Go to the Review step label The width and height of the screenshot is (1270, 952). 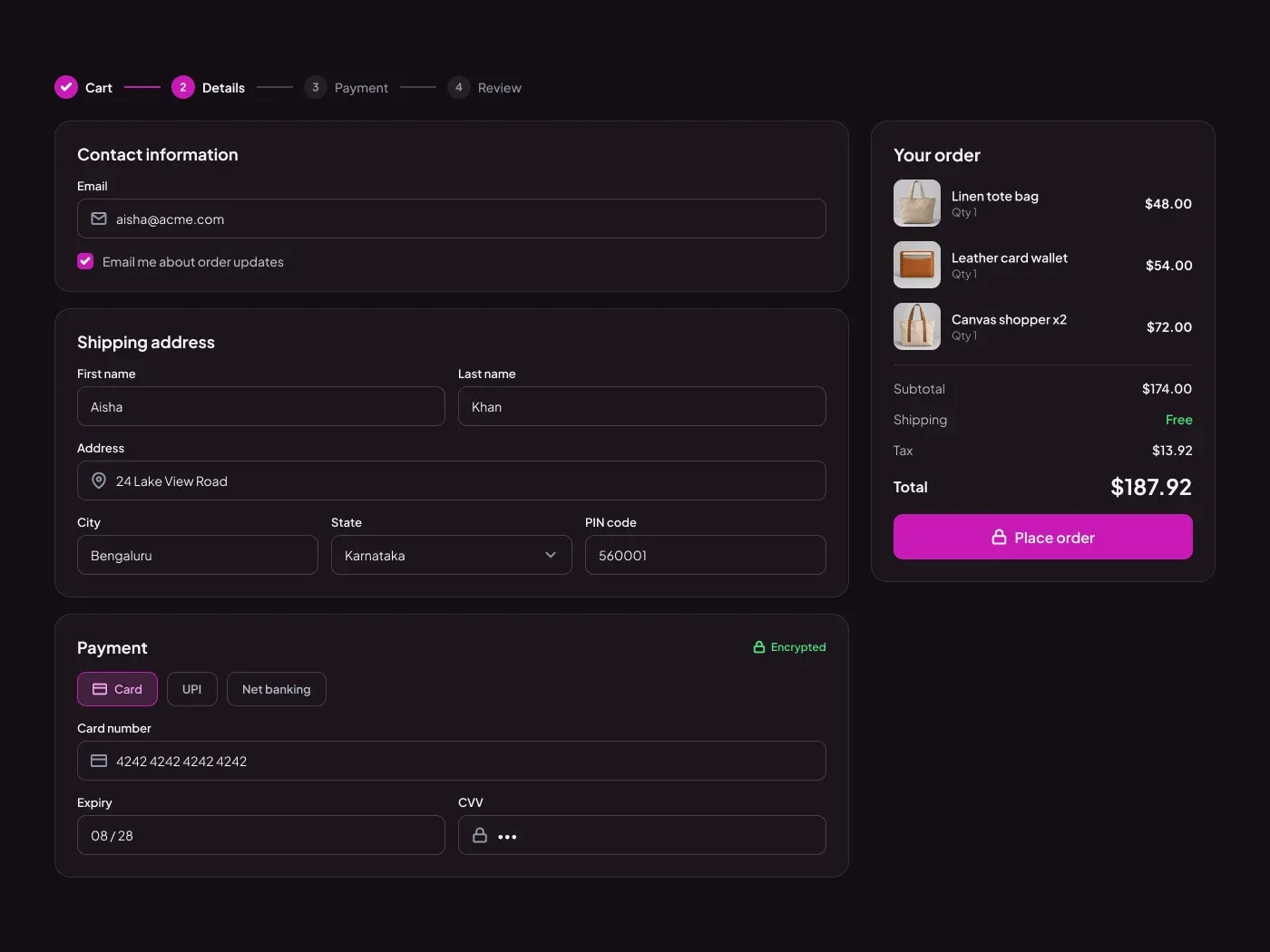[x=500, y=88]
